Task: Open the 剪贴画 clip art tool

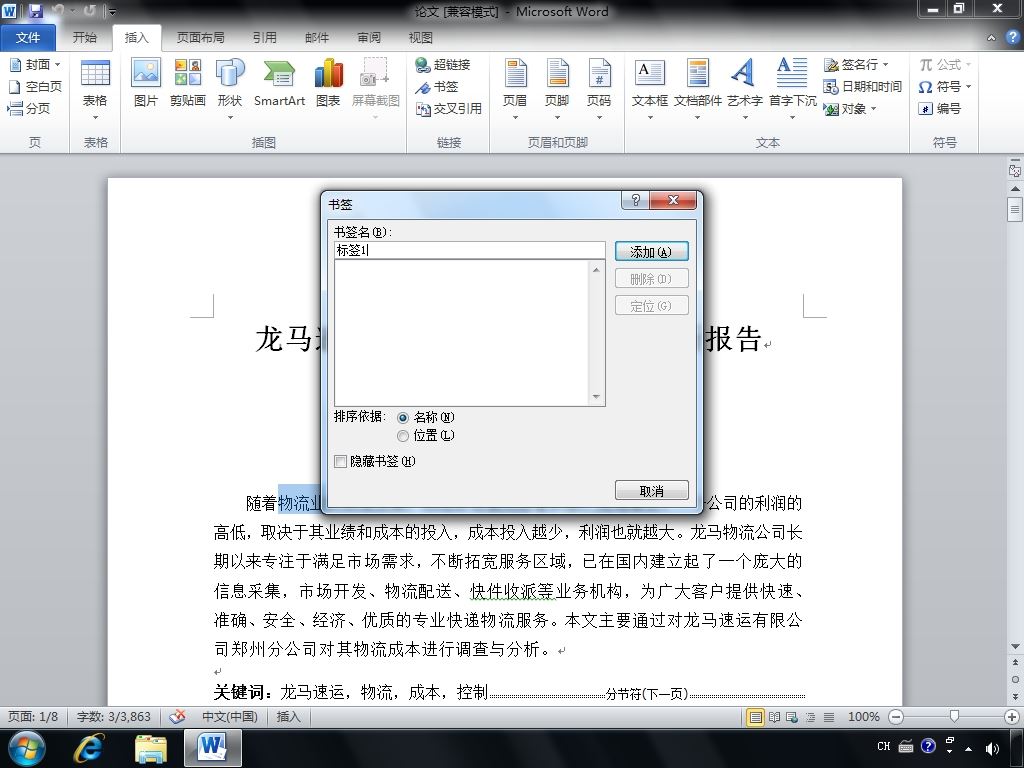Action: 187,82
